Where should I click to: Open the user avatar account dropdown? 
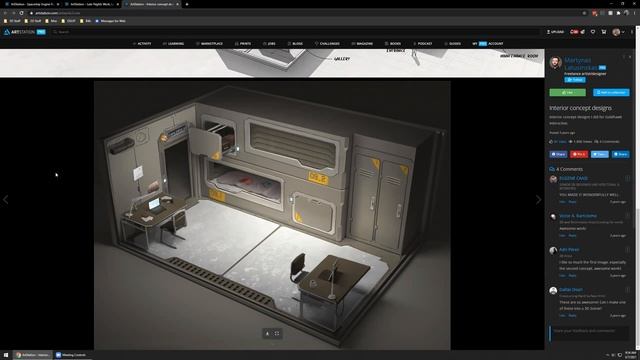(x=618, y=32)
